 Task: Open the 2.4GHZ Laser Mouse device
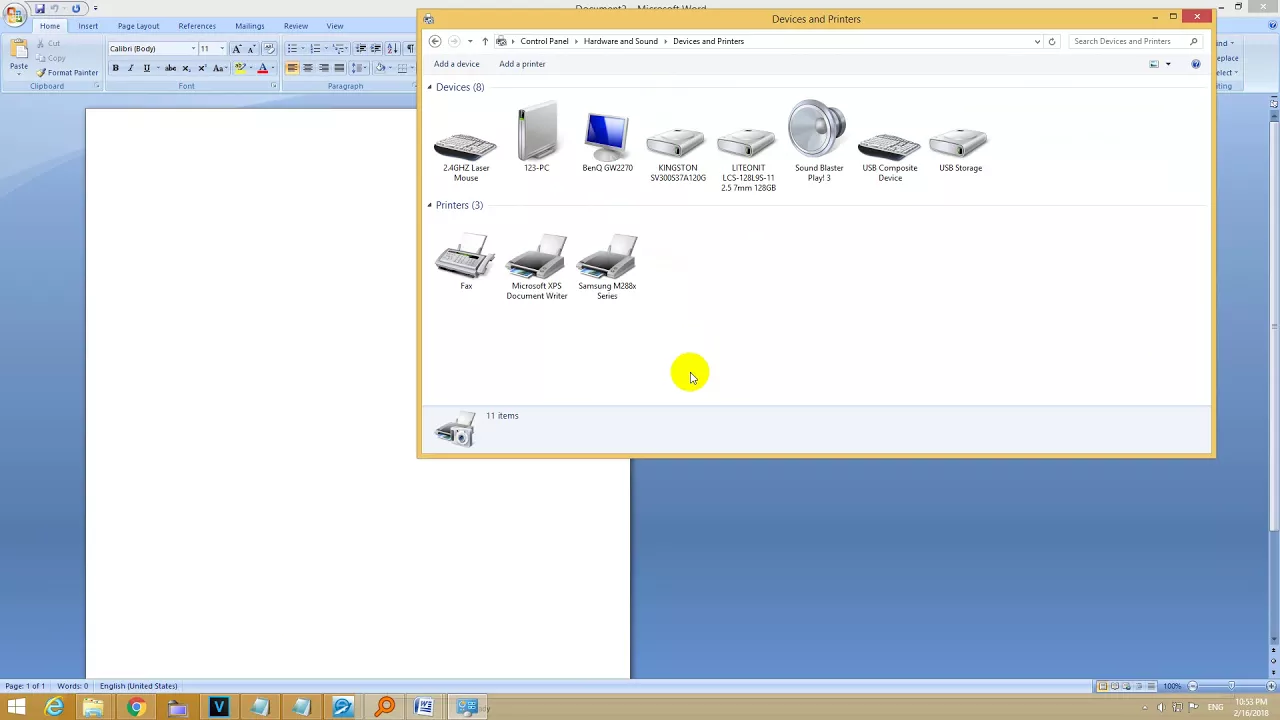[x=466, y=156]
